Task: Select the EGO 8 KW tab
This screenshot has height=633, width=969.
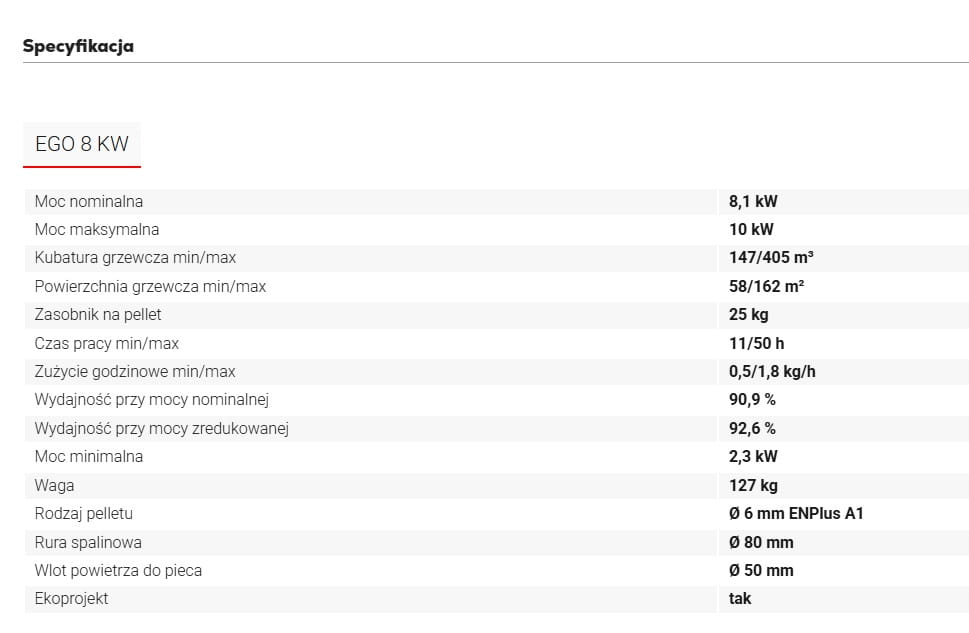Action: (82, 144)
